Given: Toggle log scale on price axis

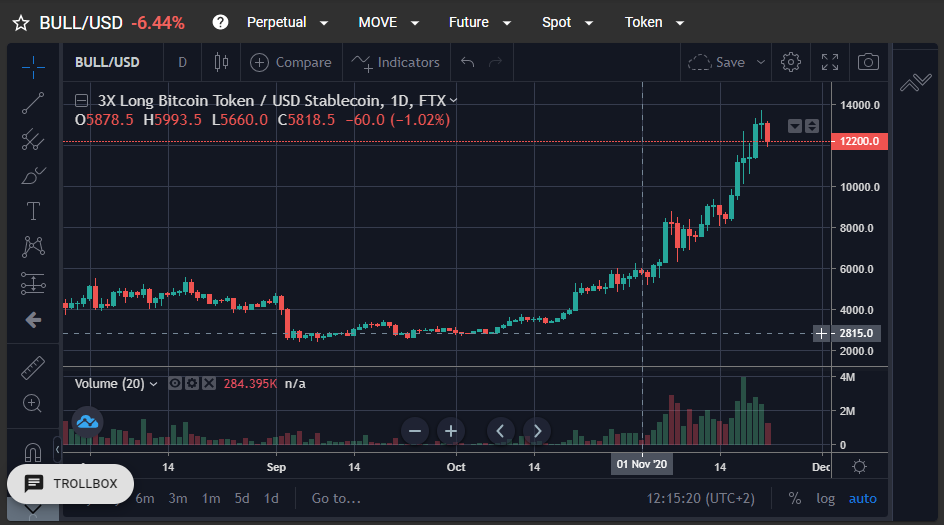Looking at the screenshot, I should point(825,499).
